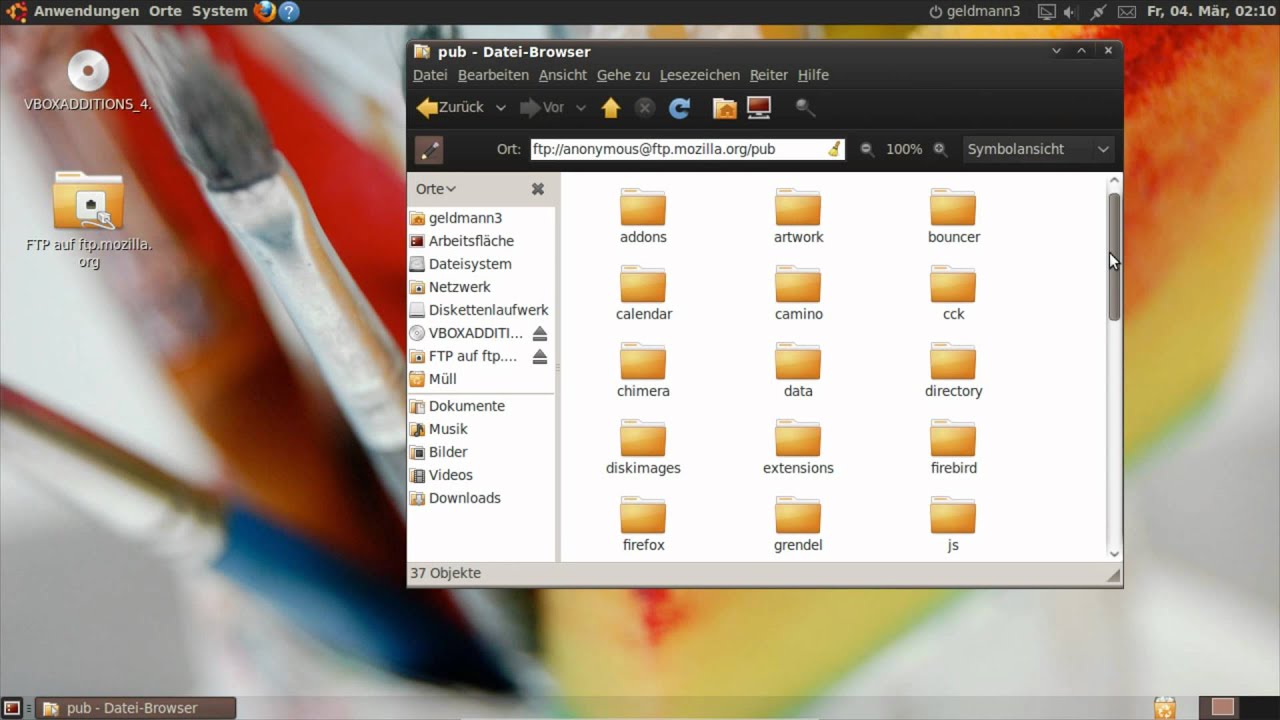
Task: Open the camino folder
Action: tap(798, 293)
